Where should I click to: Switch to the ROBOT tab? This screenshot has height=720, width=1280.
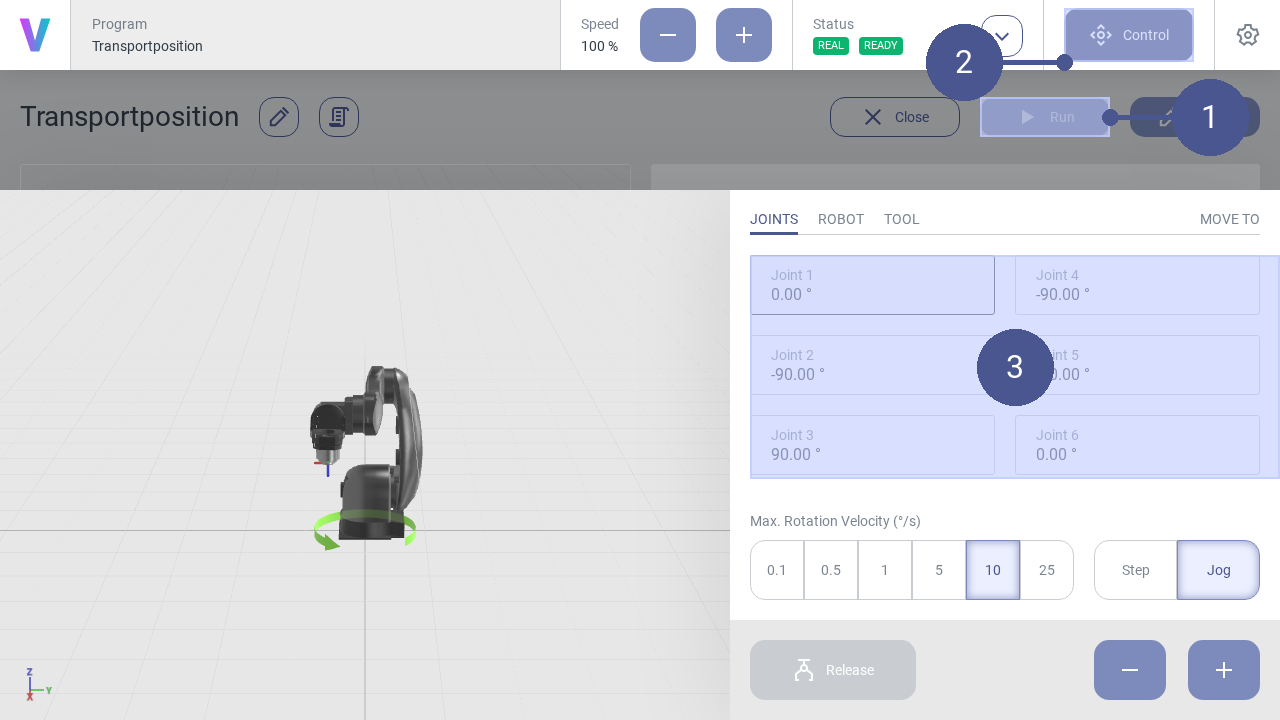[x=841, y=219]
